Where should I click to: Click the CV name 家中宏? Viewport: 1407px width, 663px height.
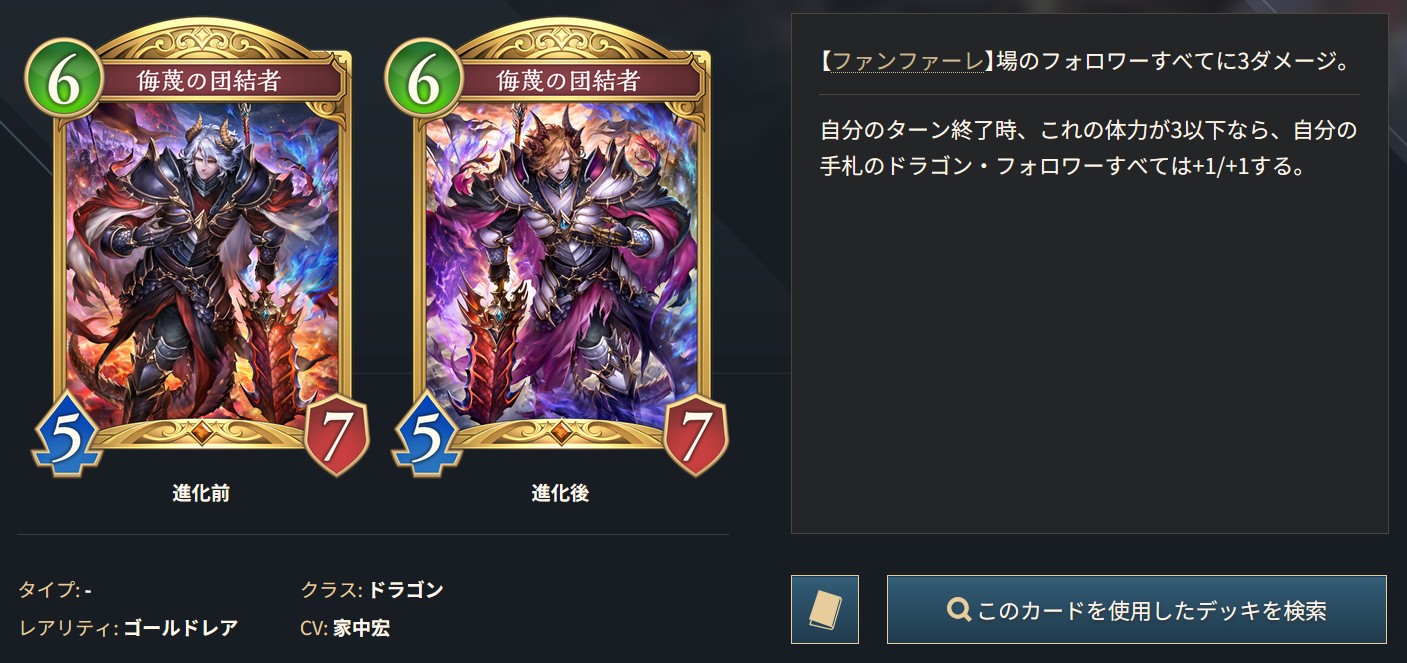click(361, 628)
